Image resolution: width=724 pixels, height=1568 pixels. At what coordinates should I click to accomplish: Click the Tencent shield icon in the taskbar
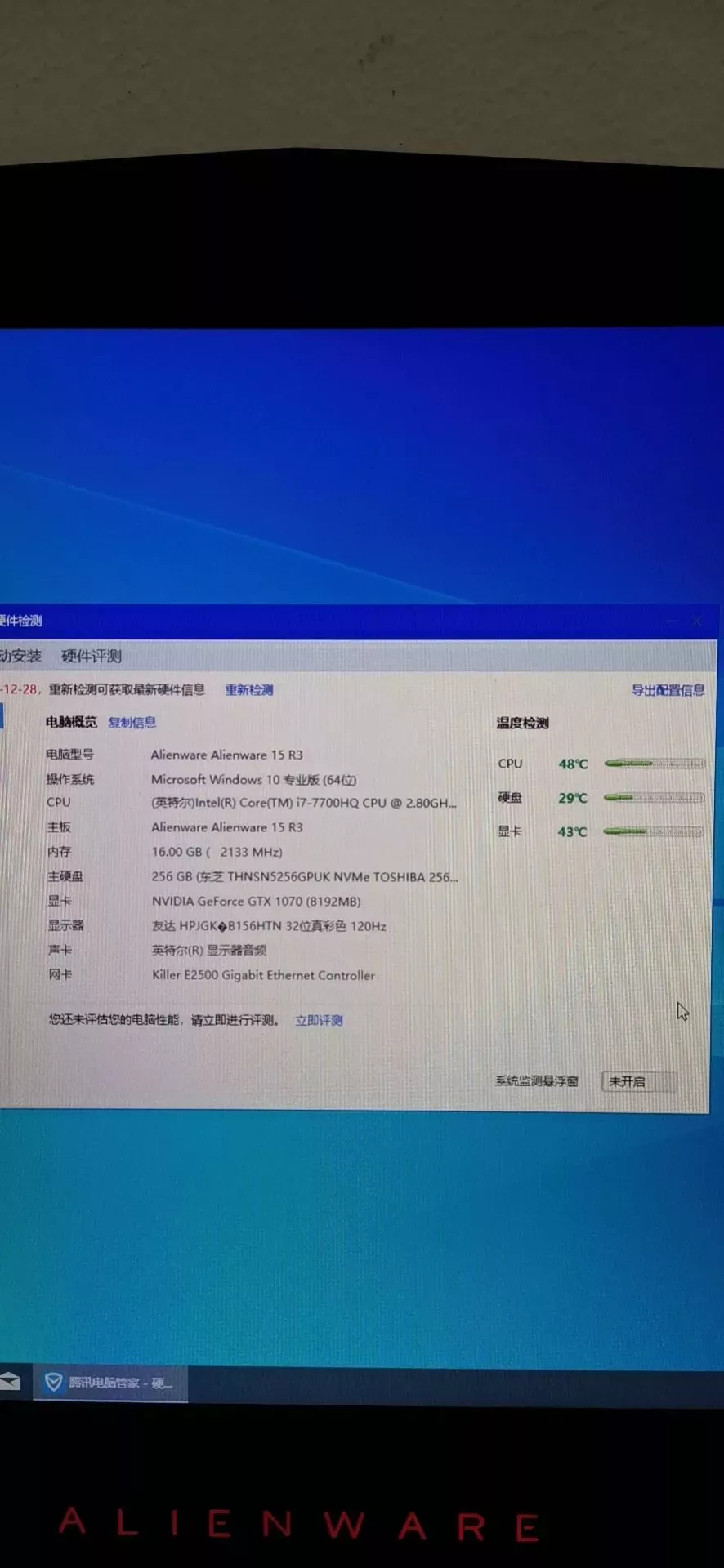coord(53,1382)
